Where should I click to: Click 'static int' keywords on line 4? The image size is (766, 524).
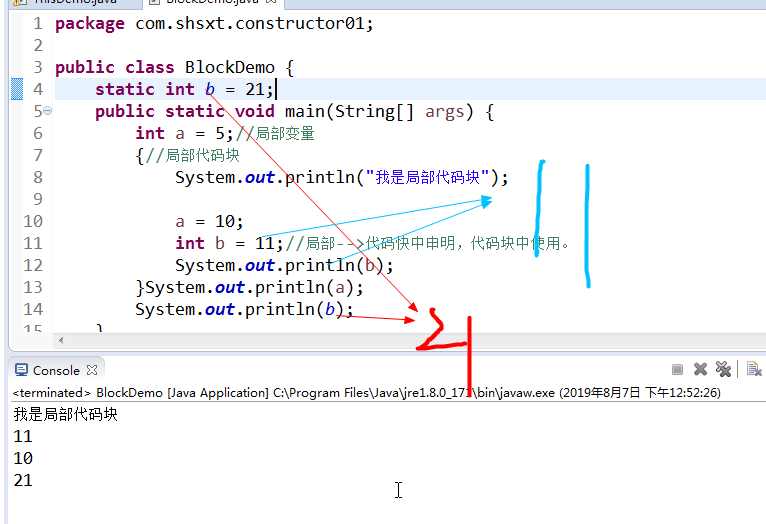click(x=145, y=89)
